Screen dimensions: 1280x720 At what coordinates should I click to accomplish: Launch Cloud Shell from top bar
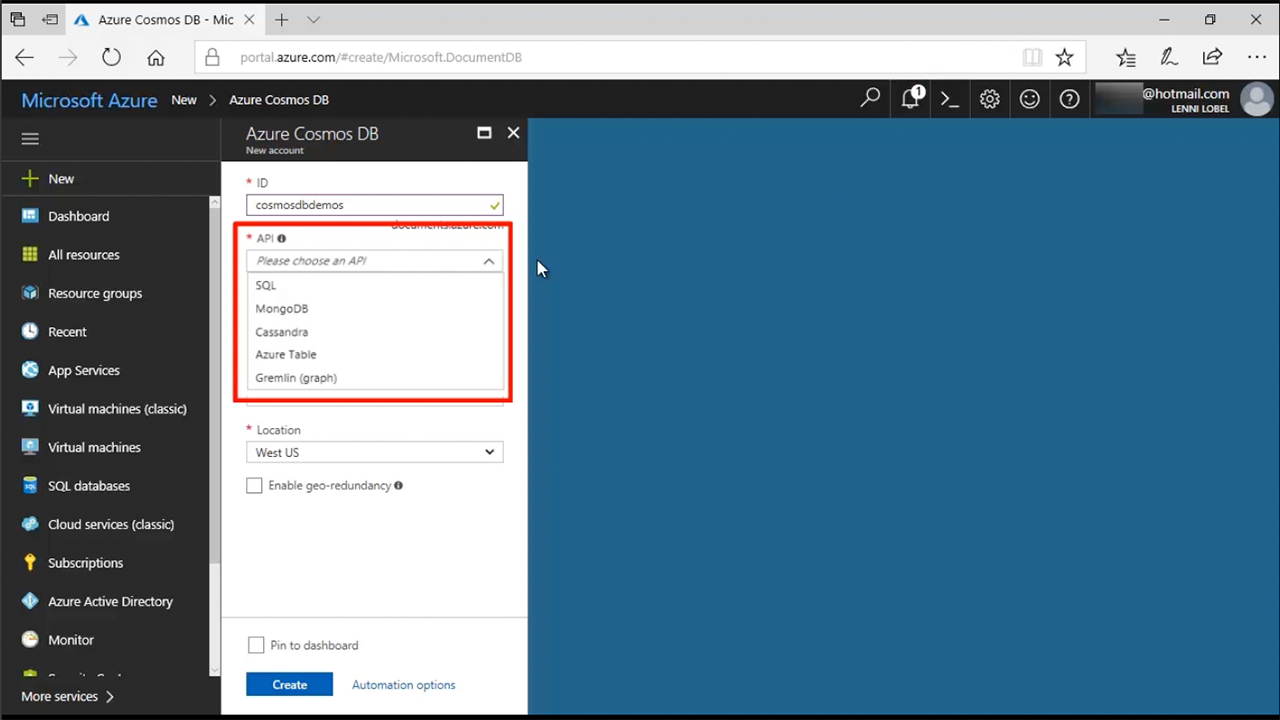tap(950, 99)
